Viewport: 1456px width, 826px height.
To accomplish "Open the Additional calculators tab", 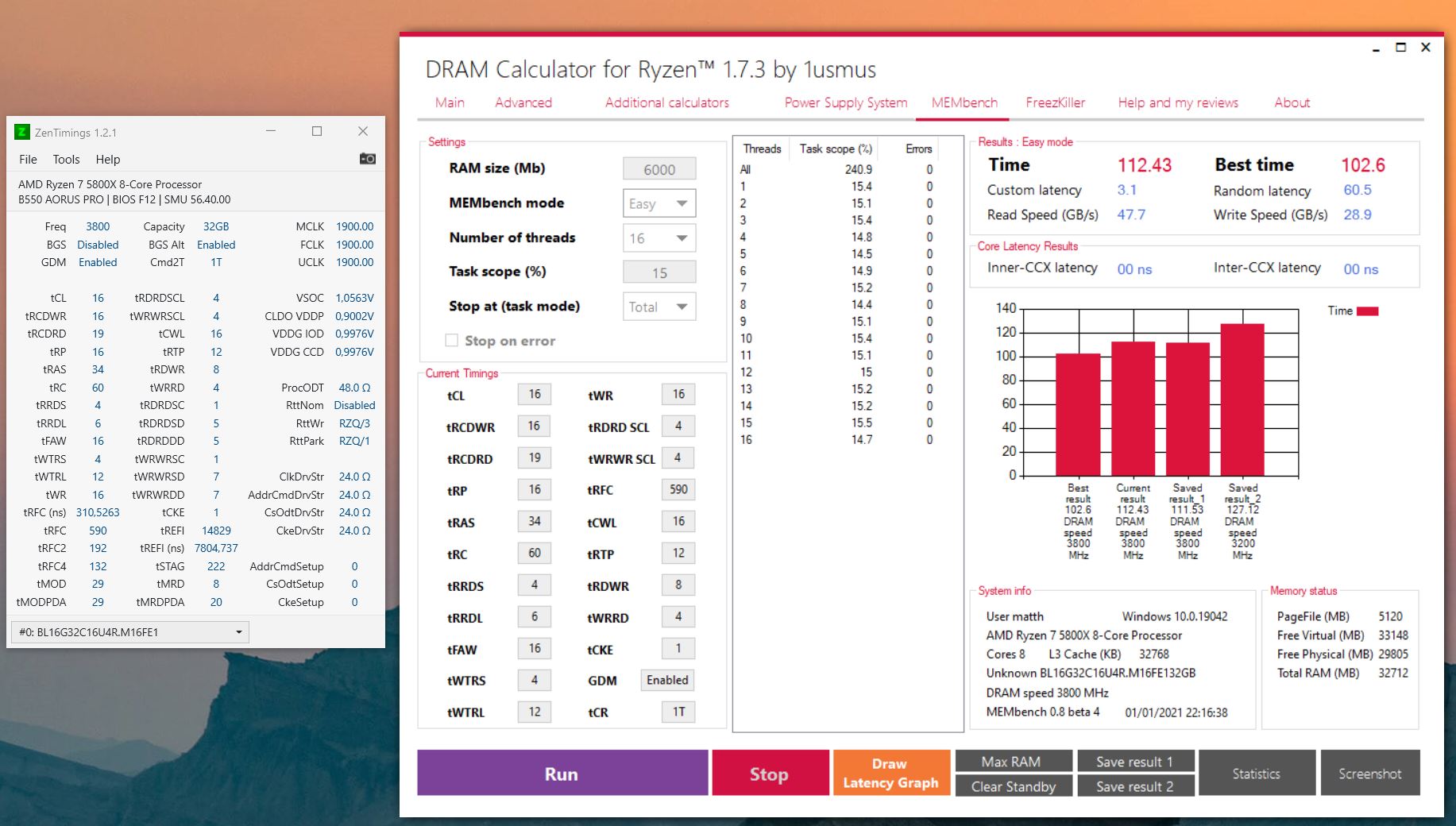I will [667, 102].
